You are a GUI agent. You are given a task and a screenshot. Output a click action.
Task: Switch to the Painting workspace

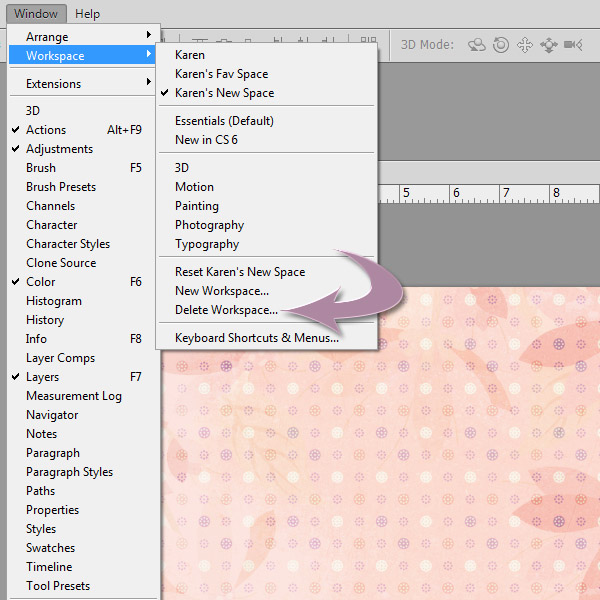click(266, 206)
